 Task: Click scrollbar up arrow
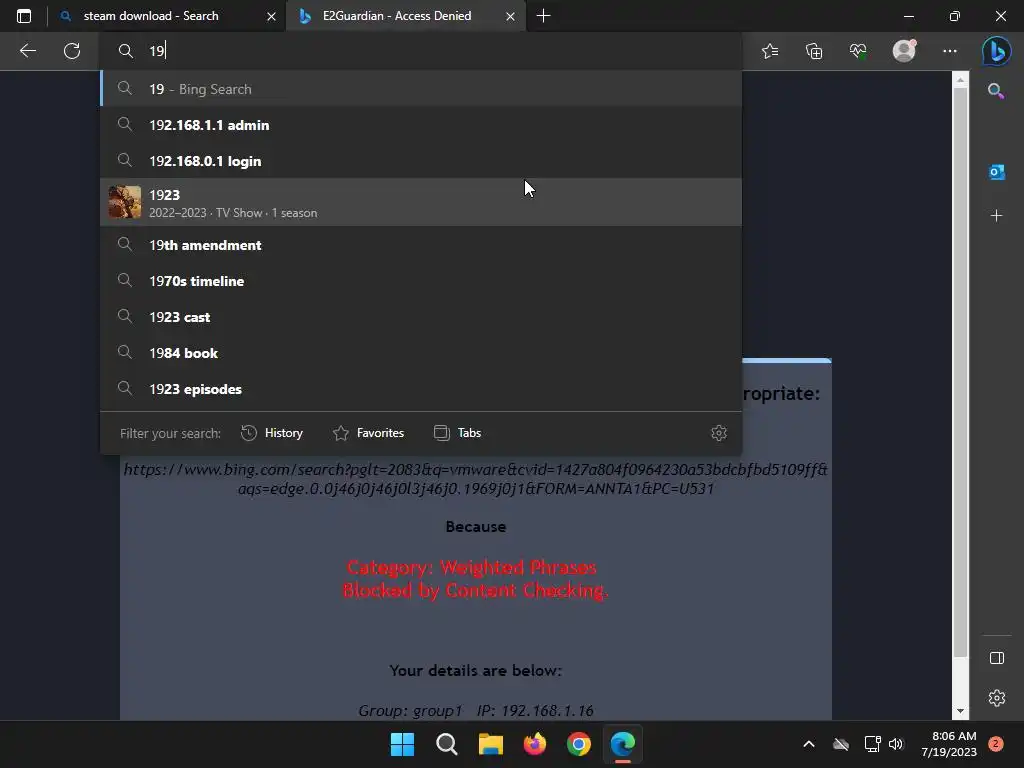(960, 80)
